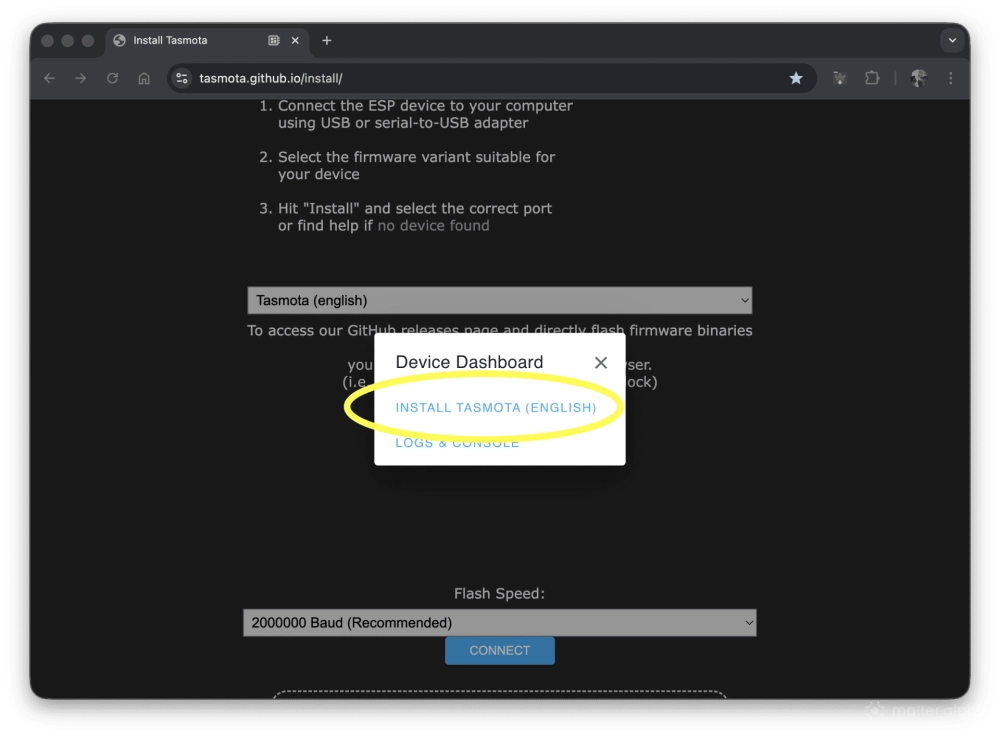Click the back navigation arrow

tap(48, 78)
